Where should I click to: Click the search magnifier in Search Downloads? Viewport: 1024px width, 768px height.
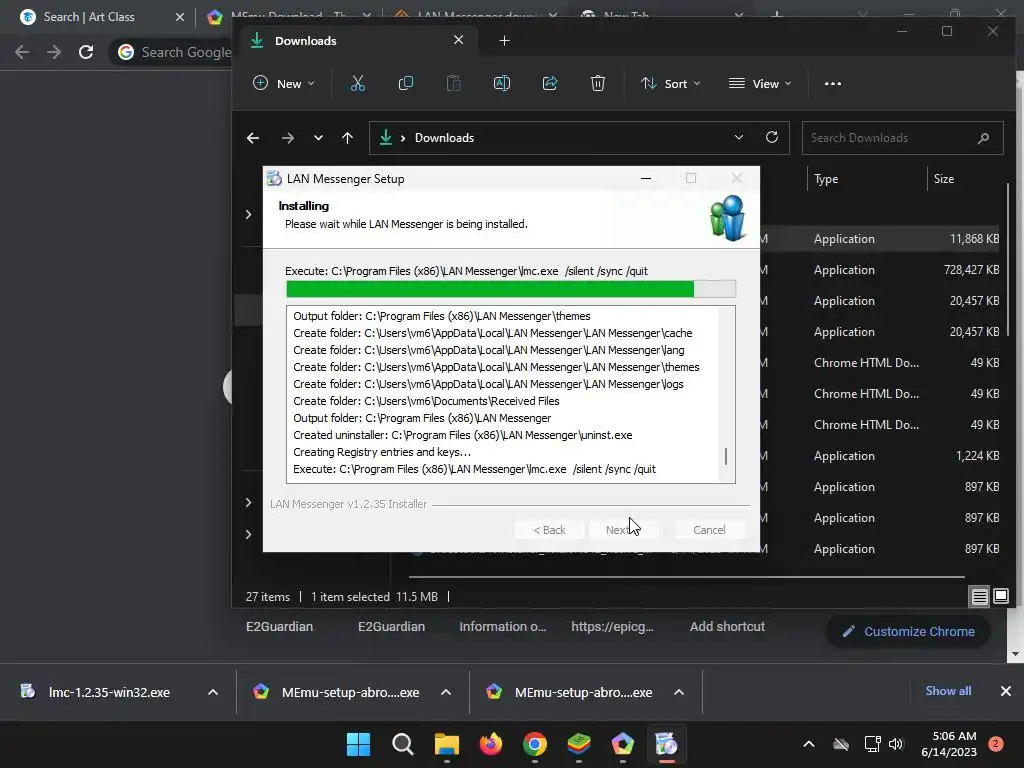(983, 138)
